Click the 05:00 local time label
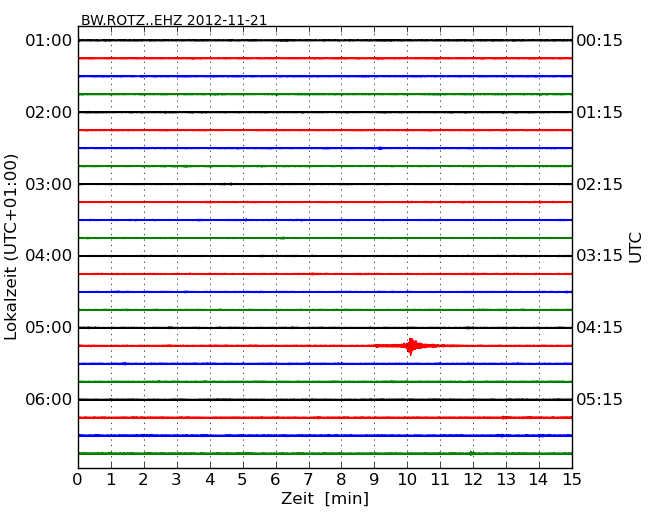The image size is (650, 520). click(x=49, y=328)
